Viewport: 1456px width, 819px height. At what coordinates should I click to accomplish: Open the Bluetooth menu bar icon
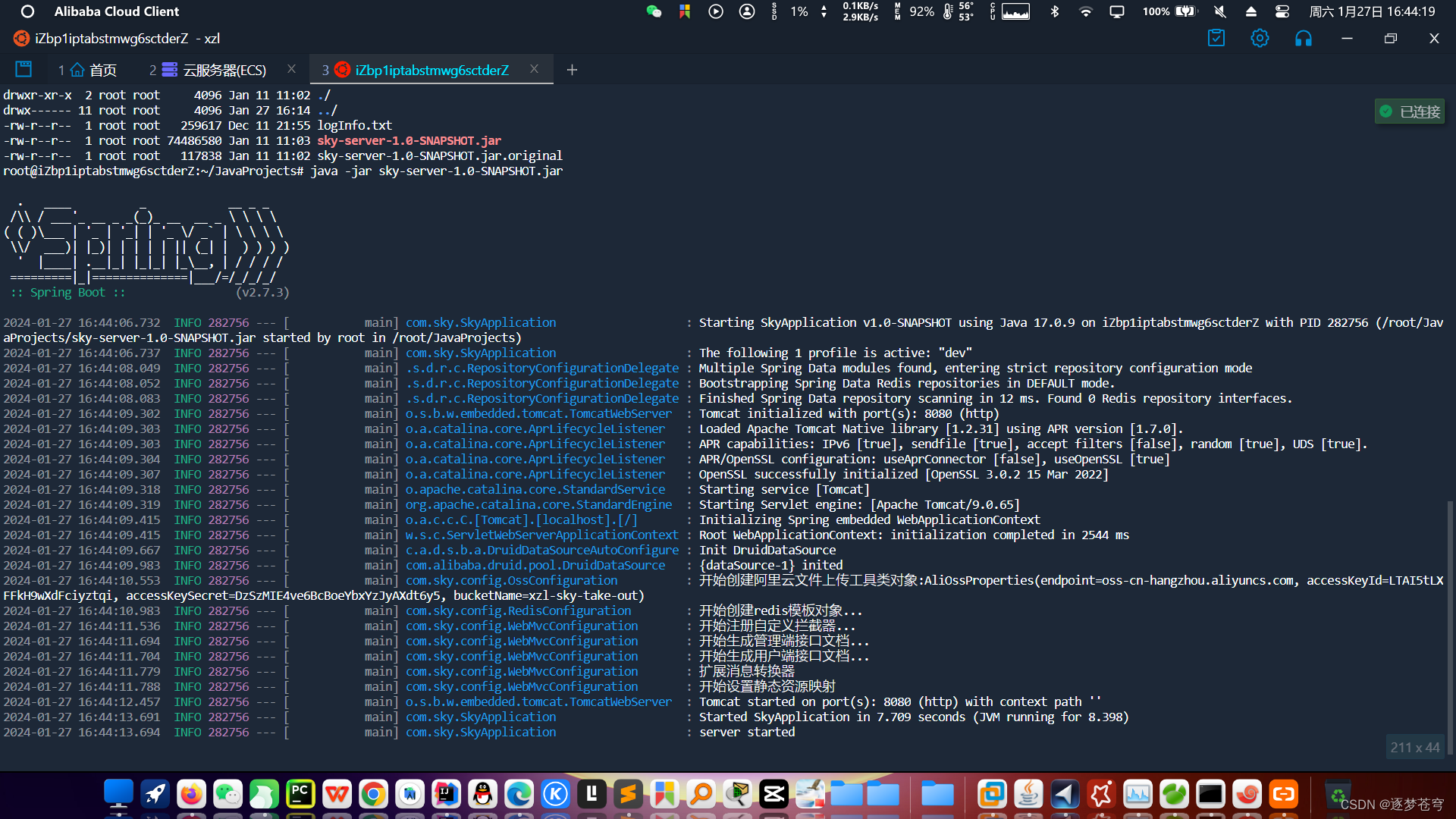click(x=1054, y=11)
